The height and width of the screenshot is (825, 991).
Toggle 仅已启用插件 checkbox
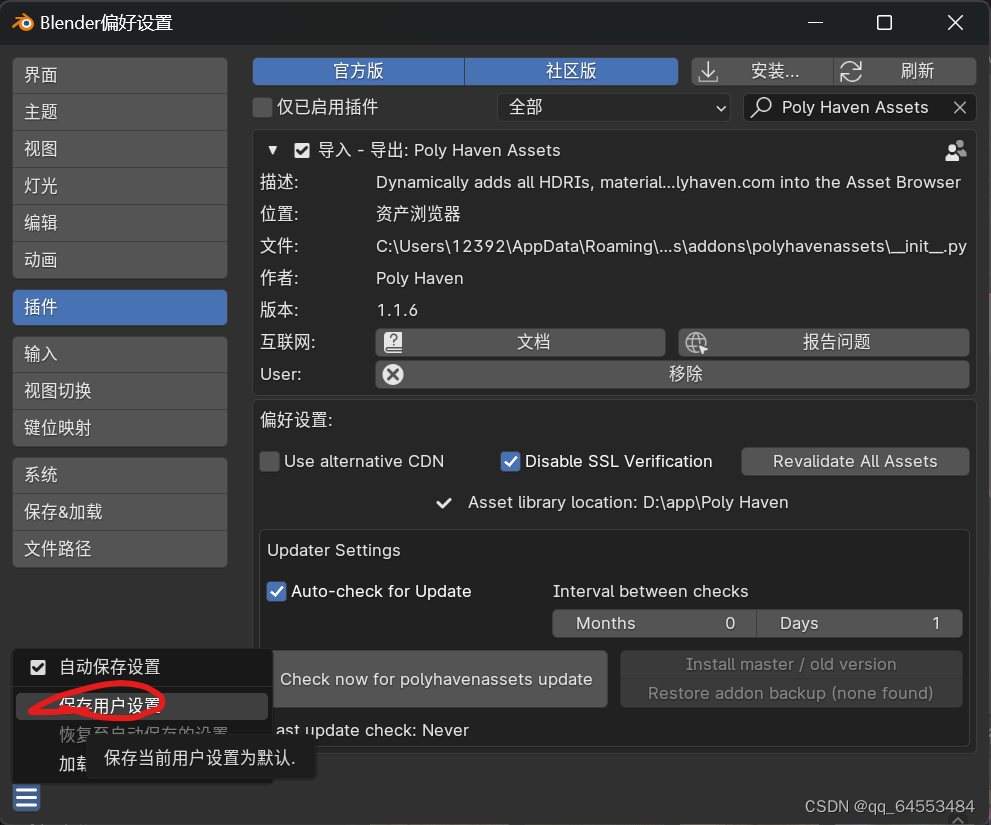pos(262,107)
